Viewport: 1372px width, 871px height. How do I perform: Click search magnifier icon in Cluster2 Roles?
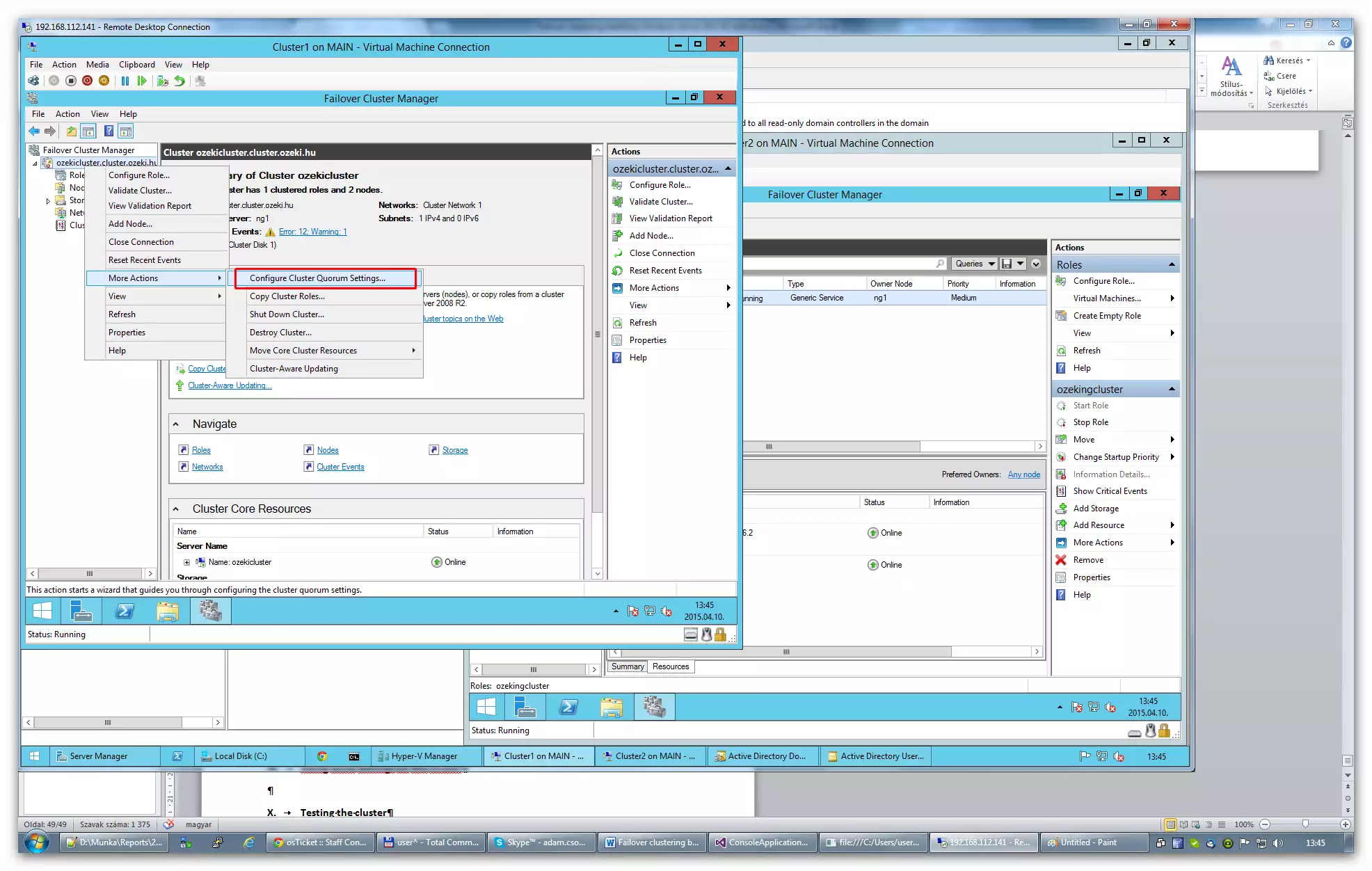(x=940, y=264)
